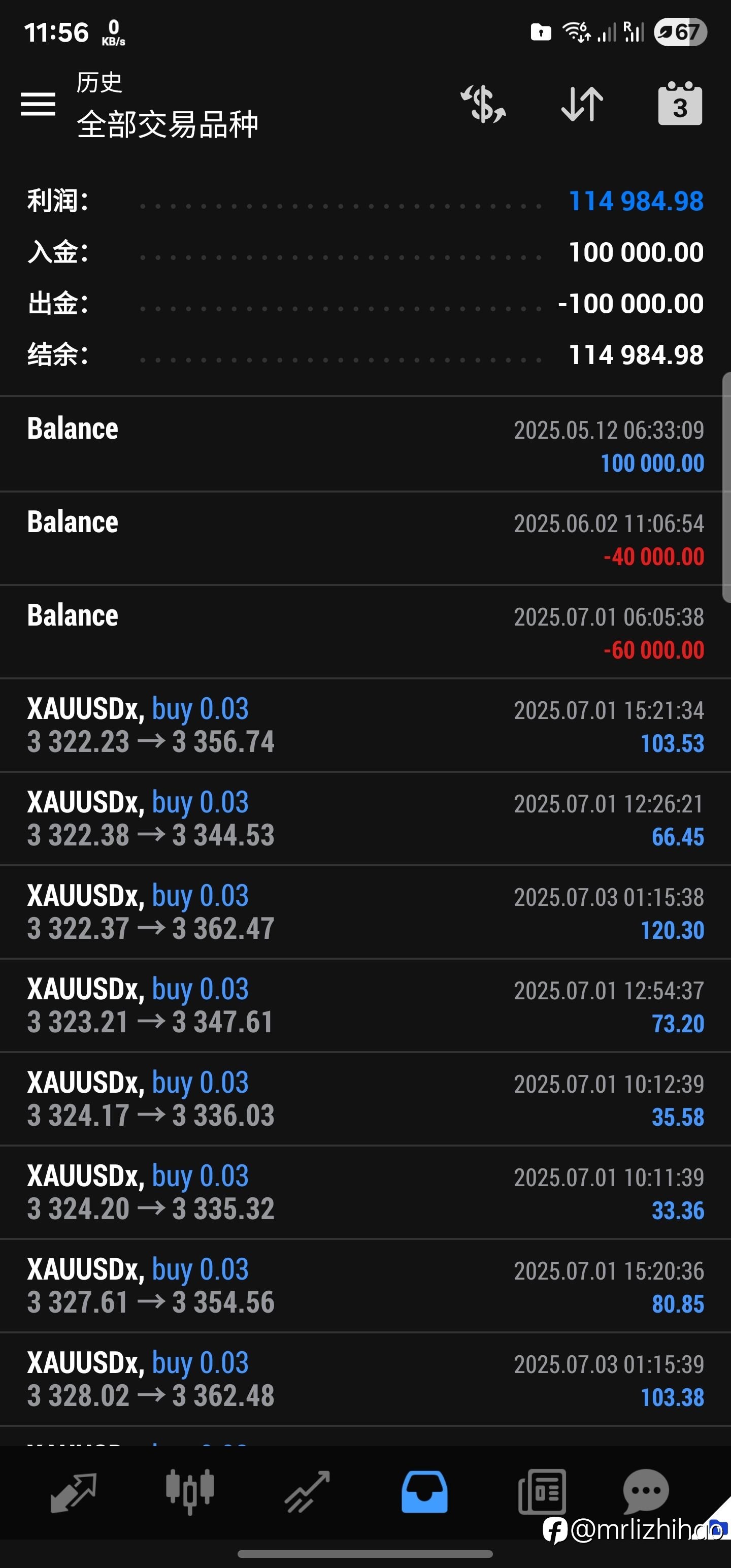
Task: Switch to the Trade tab trend icon
Action: tap(307, 1492)
